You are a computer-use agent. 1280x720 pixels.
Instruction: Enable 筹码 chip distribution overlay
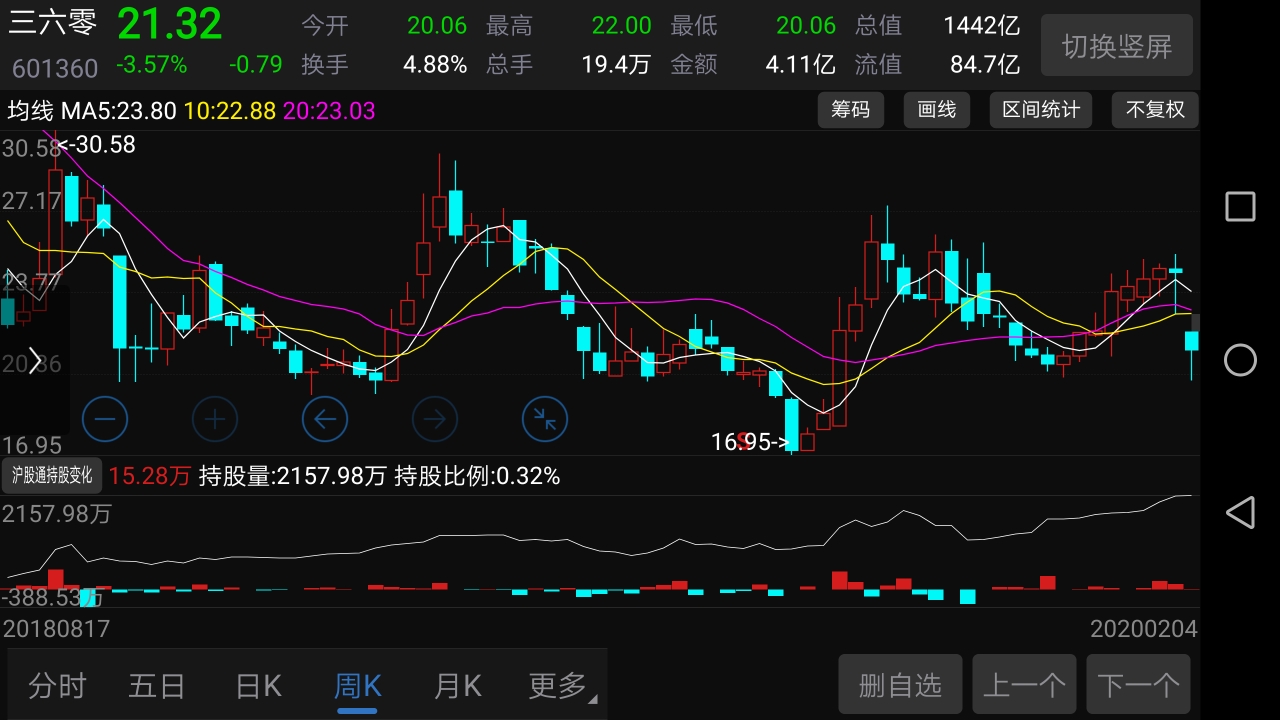851,110
